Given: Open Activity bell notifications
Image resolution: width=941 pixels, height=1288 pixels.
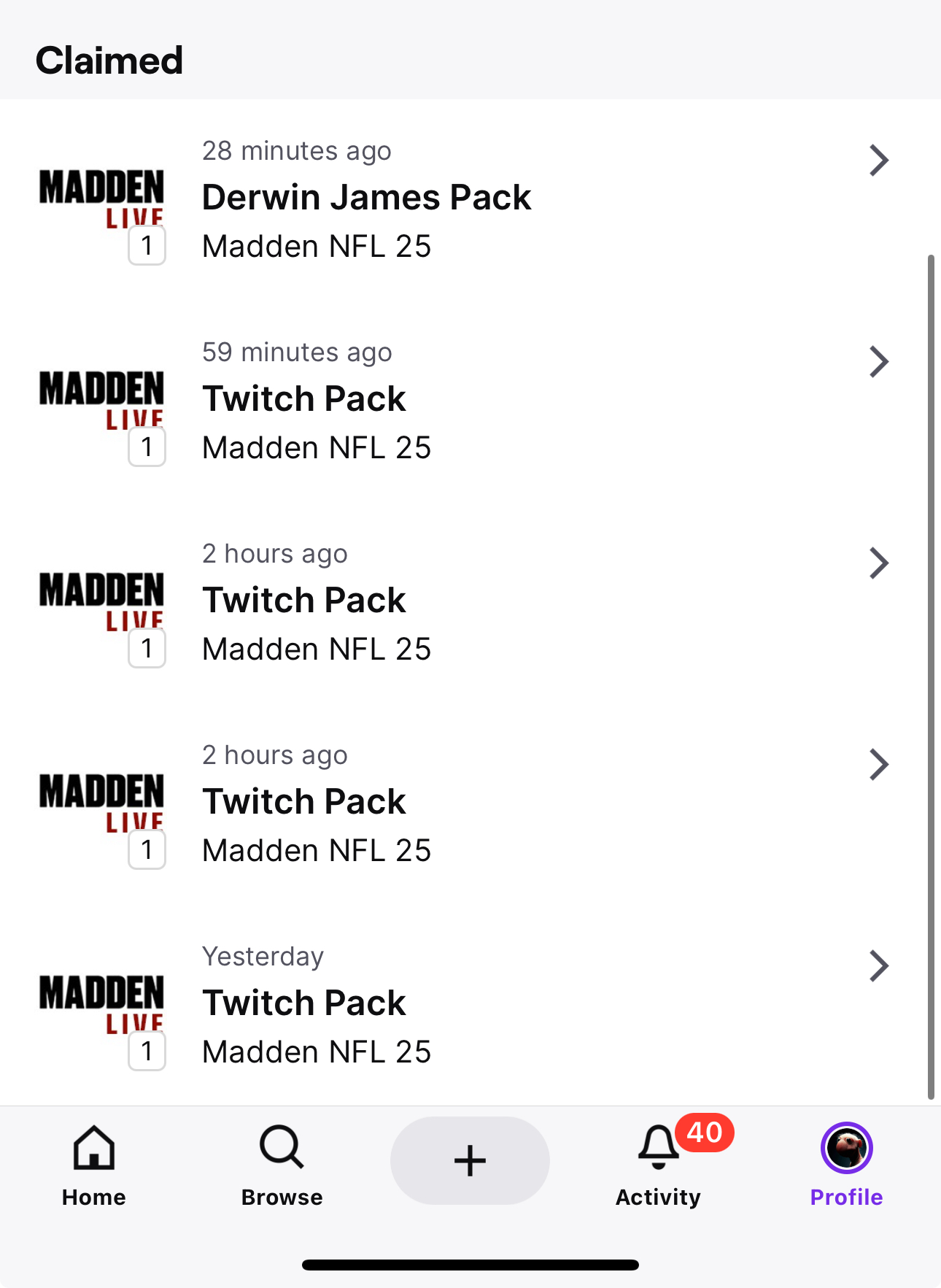Looking at the screenshot, I should point(658,1148).
